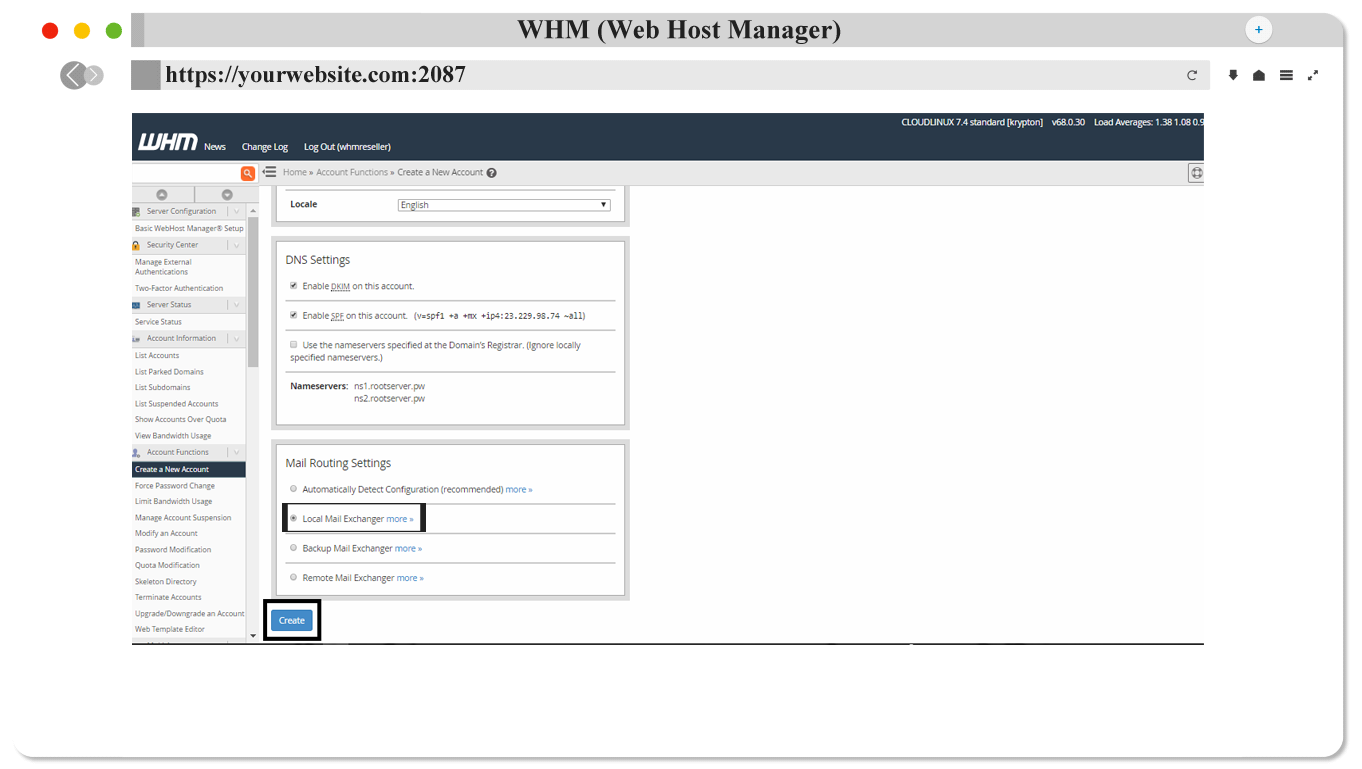Select the Backup Mail Exchanger radio button

294,548
